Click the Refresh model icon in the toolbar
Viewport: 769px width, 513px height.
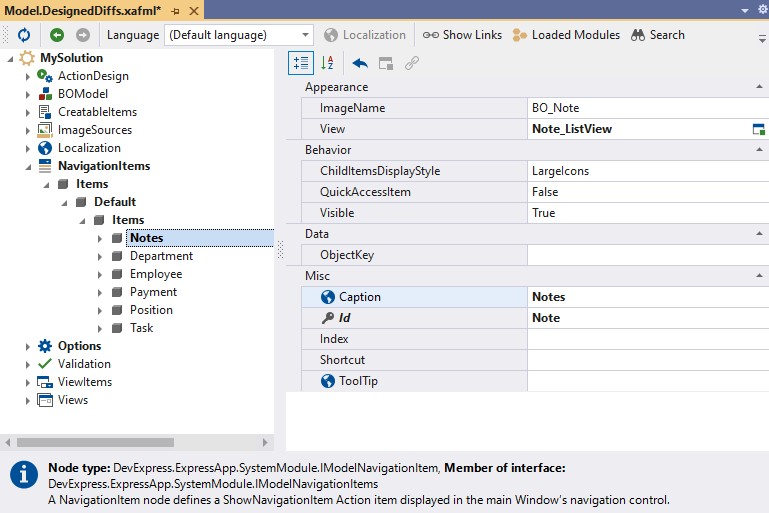24,35
